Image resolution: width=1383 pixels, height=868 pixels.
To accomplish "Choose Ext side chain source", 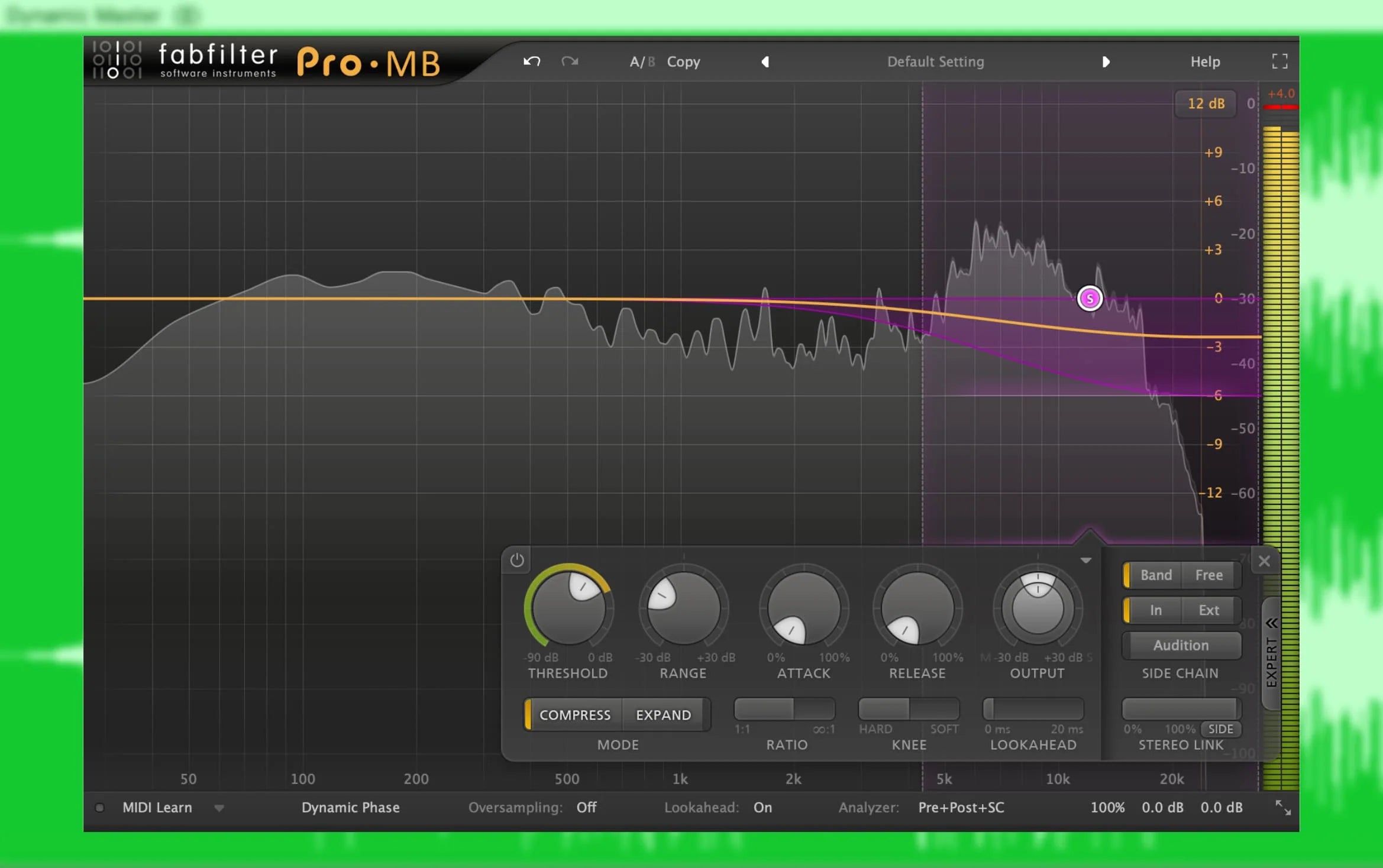I will point(1209,610).
